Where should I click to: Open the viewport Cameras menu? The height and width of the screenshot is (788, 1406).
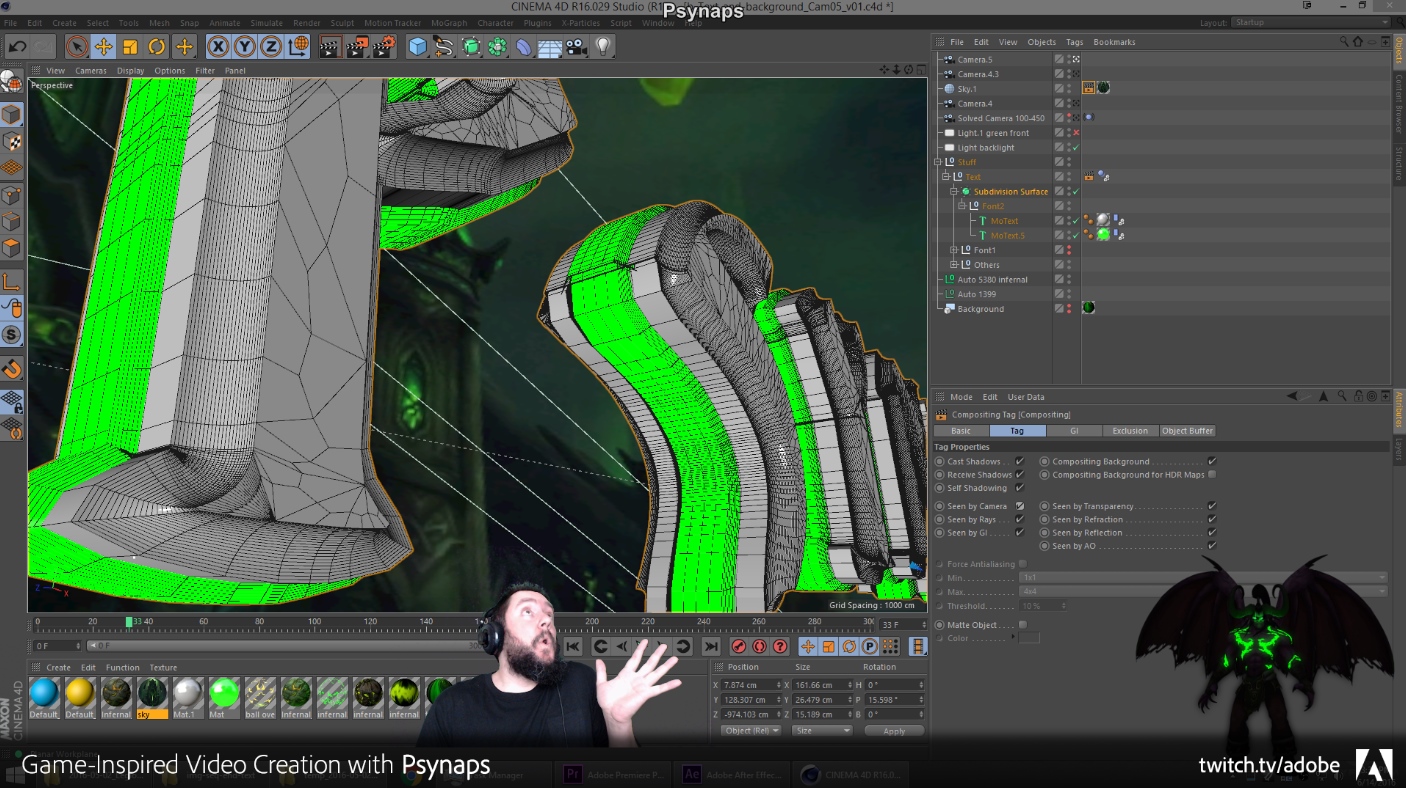(91, 70)
